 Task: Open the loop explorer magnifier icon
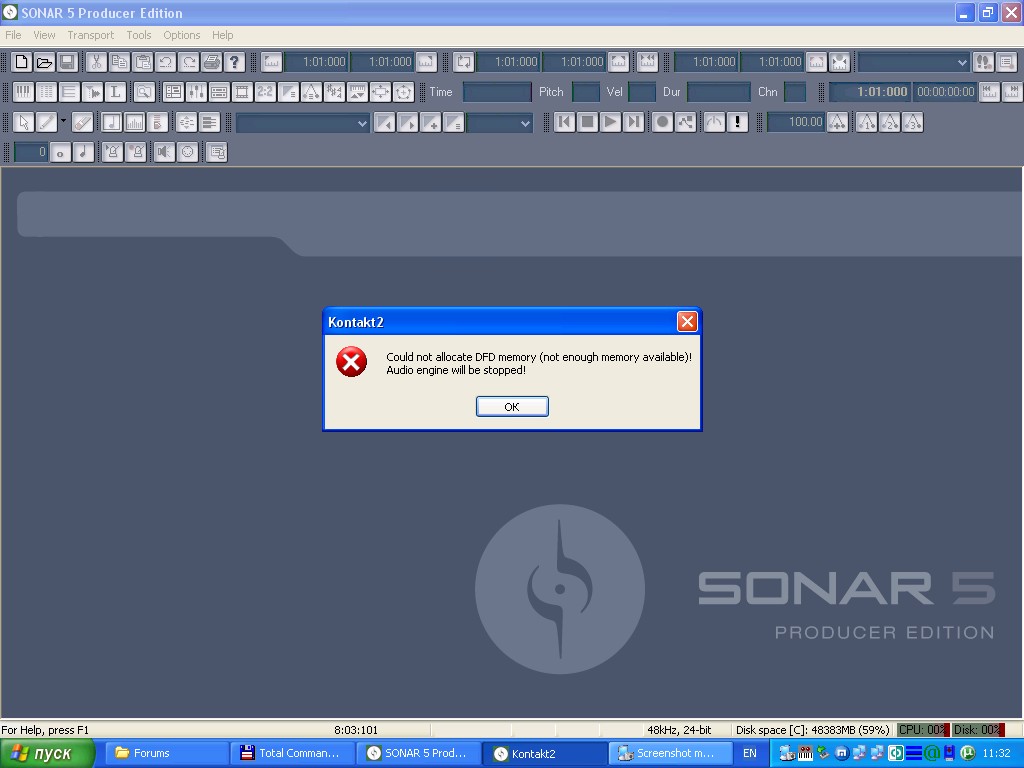pos(144,92)
